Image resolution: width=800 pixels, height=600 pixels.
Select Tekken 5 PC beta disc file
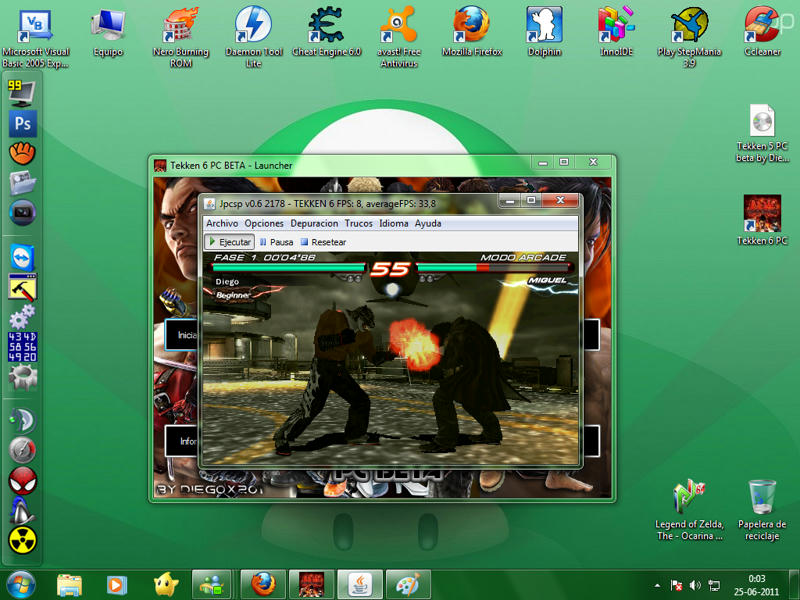762,134
